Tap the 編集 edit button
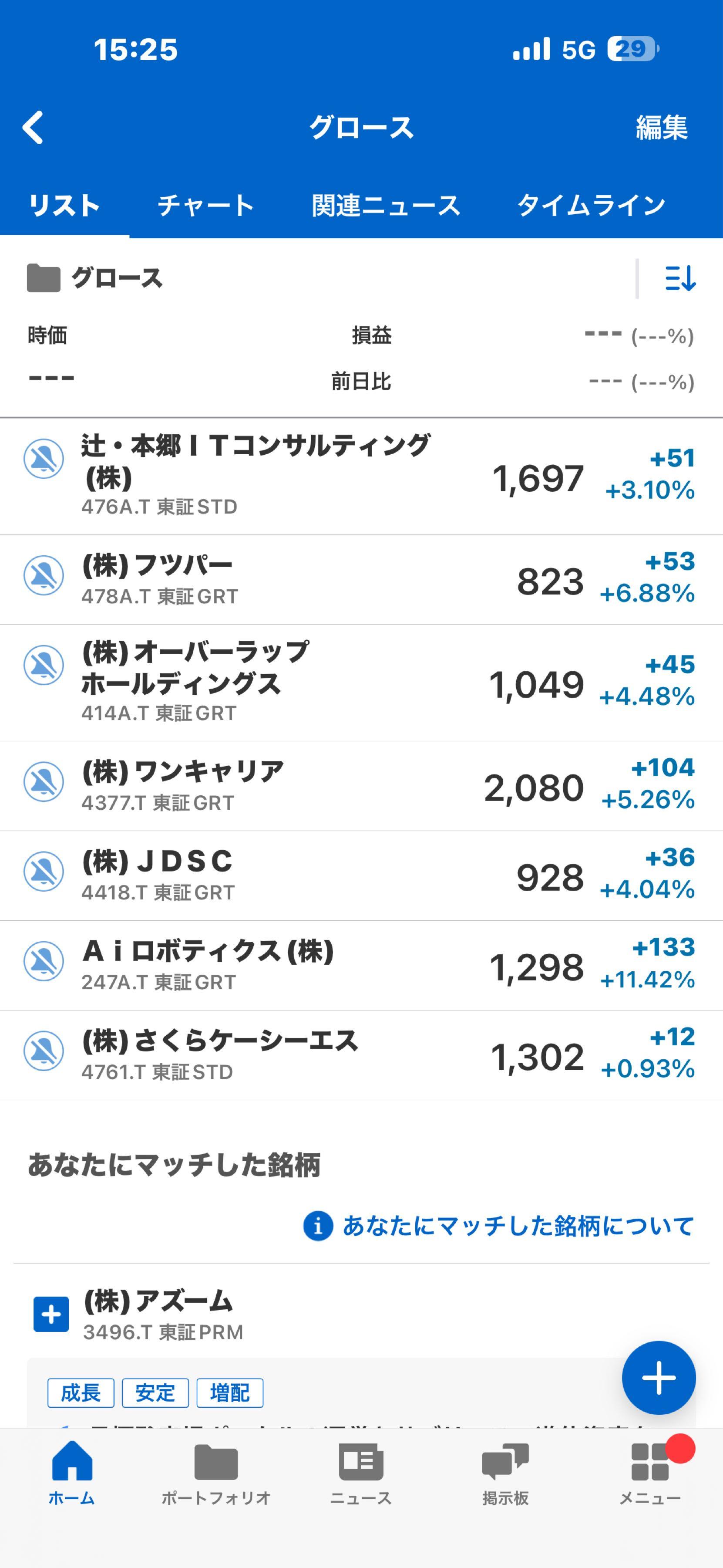 click(x=661, y=127)
